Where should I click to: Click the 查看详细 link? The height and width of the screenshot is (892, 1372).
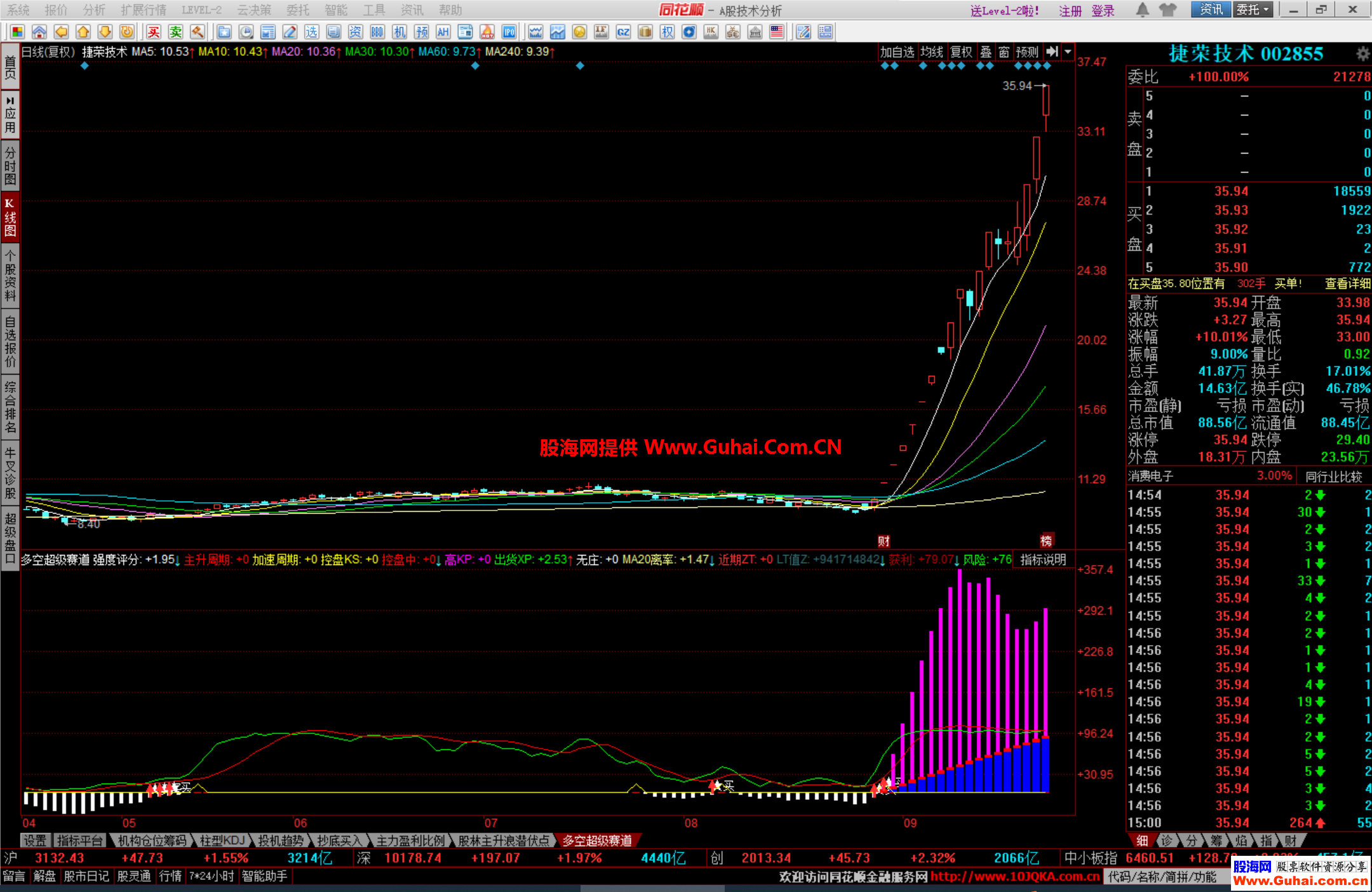(1348, 284)
